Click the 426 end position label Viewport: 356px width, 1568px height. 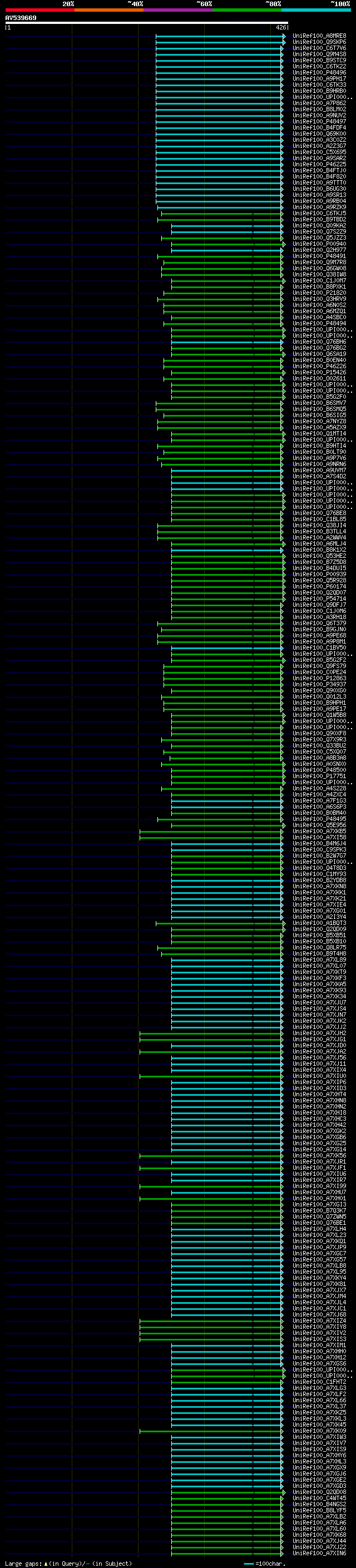coord(280,27)
